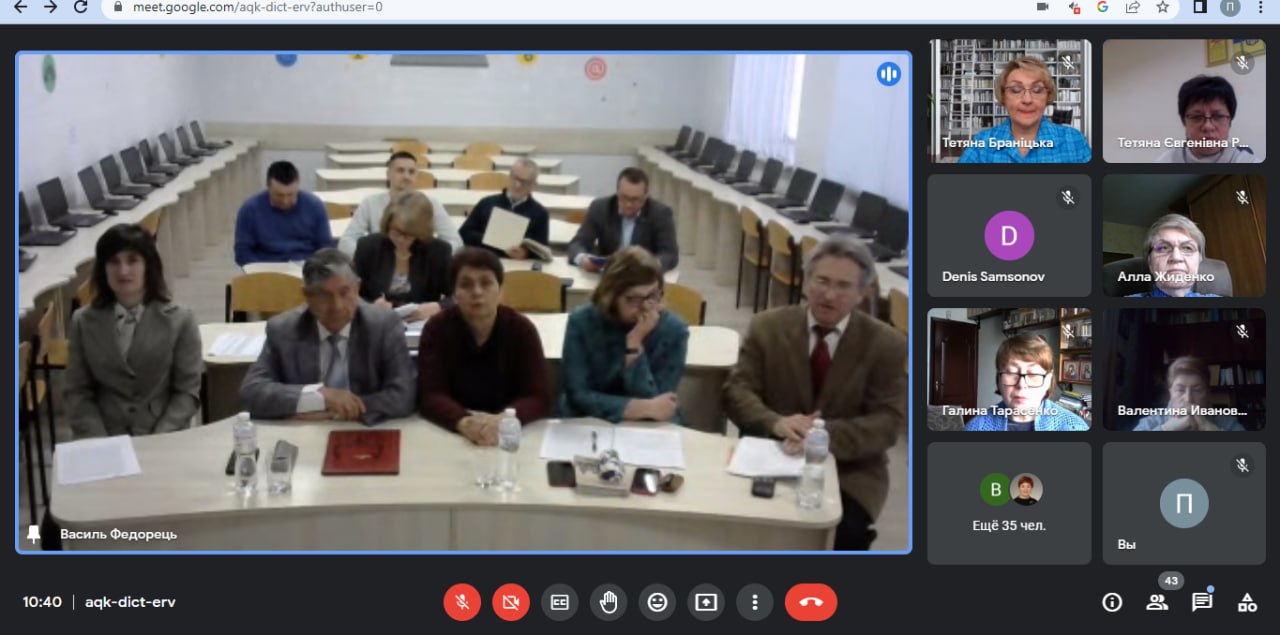Click the pin icon beside Василь Федорець
This screenshot has height=635, width=1280.
pos(34,534)
